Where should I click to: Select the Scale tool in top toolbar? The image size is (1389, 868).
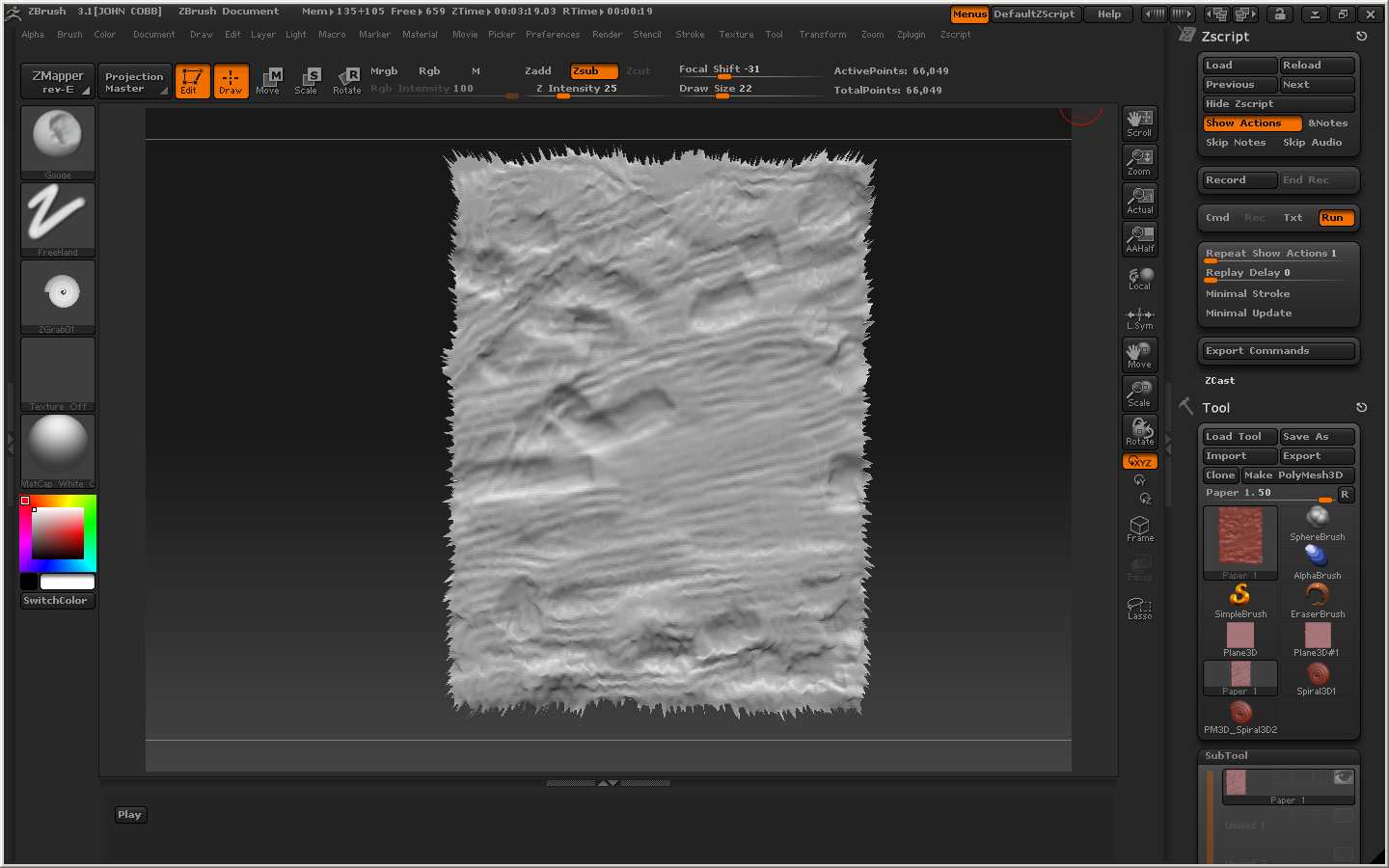tap(307, 81)
